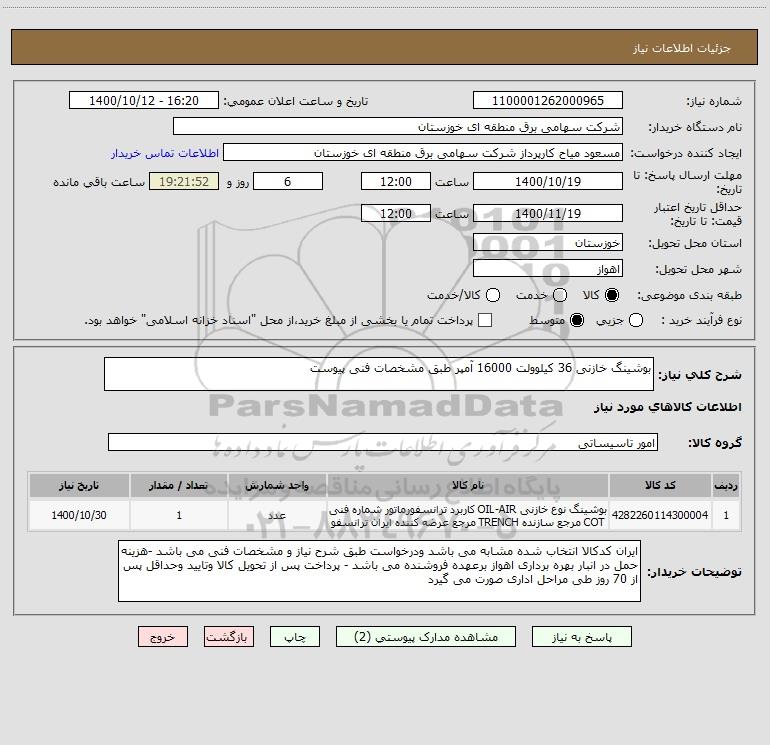Click اطلاعات کالاهای مورد نیاز section heading

coord(668,407)
